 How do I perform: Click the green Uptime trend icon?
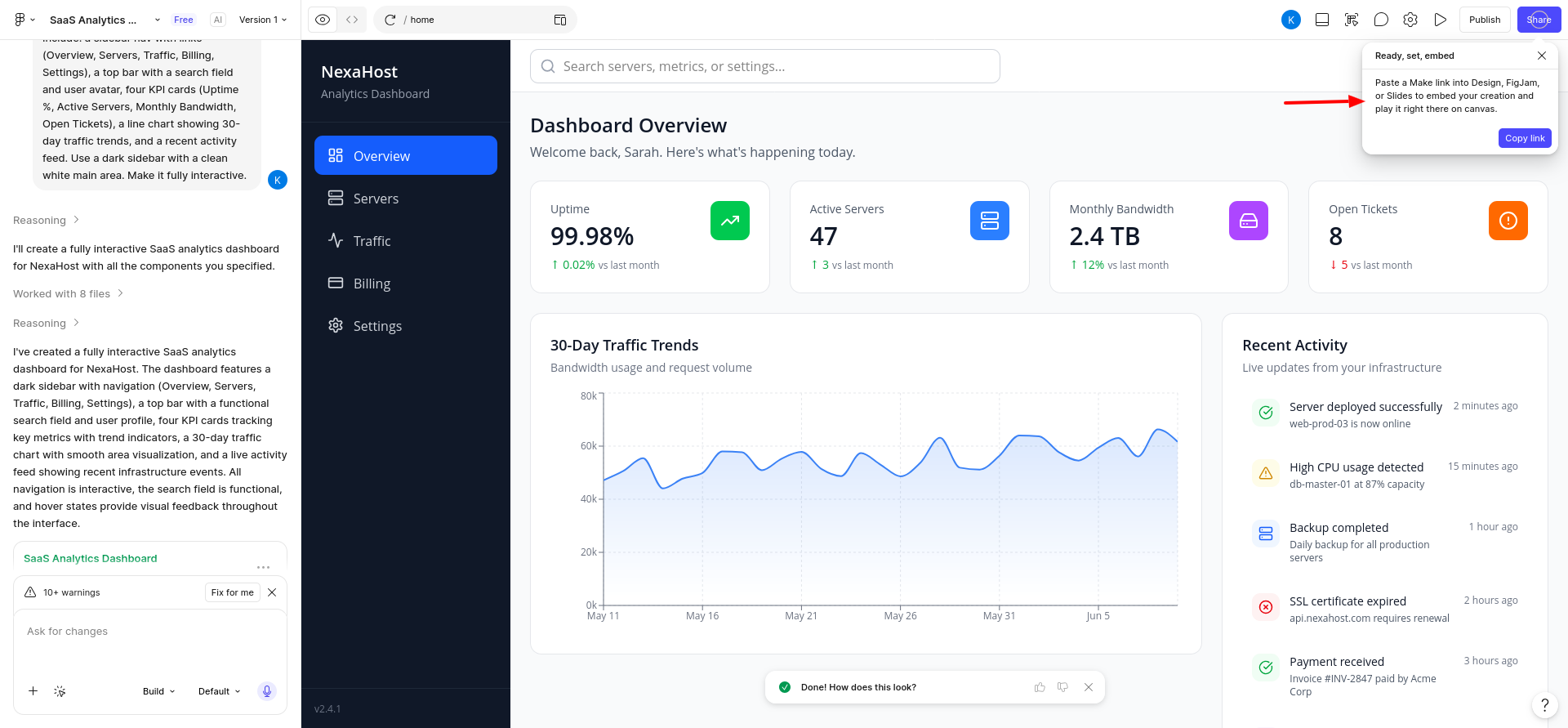click(730, 221)
